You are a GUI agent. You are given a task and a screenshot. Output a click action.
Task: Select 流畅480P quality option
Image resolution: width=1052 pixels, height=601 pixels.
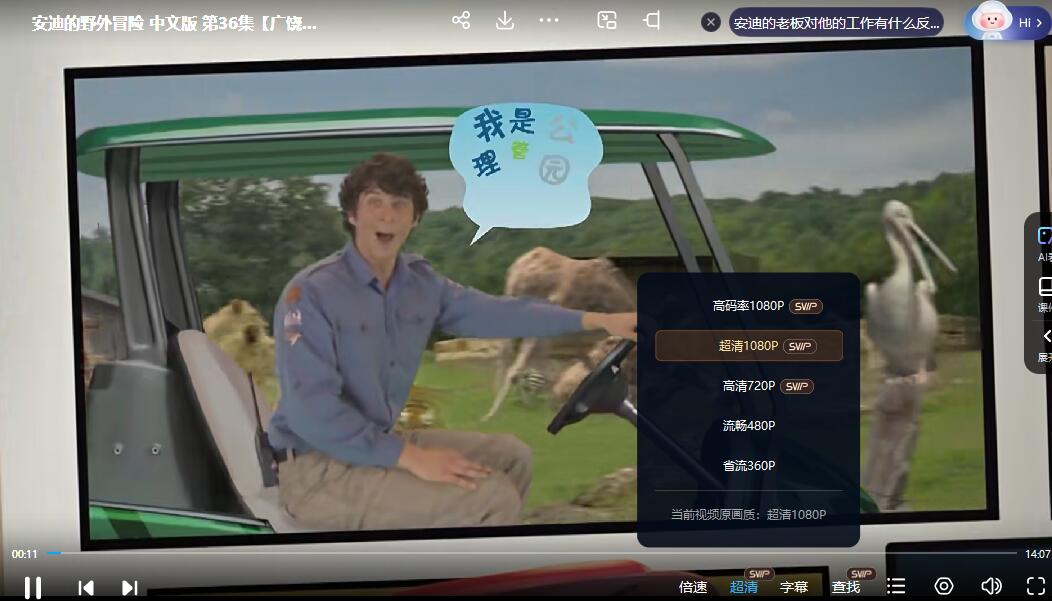pos(749,425)
